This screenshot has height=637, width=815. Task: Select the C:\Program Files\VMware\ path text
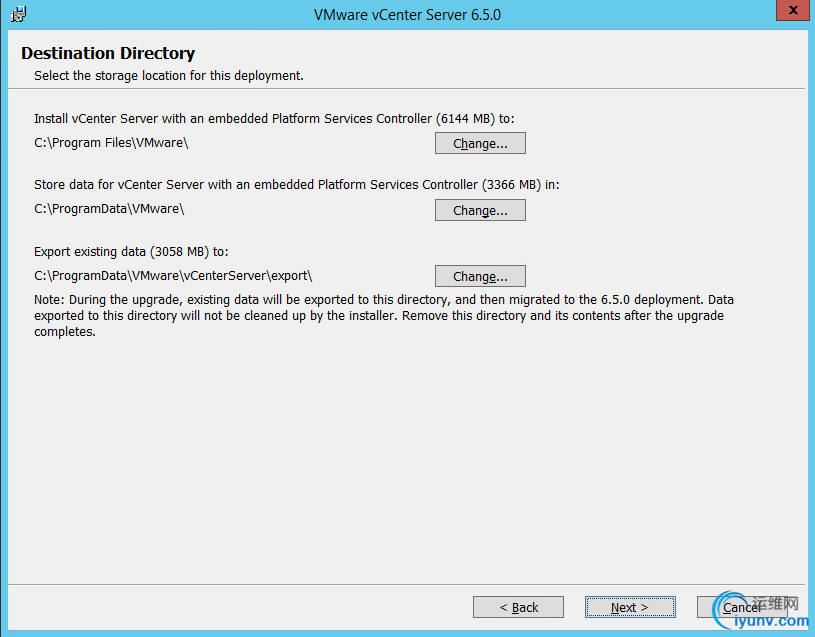[111, 143]
